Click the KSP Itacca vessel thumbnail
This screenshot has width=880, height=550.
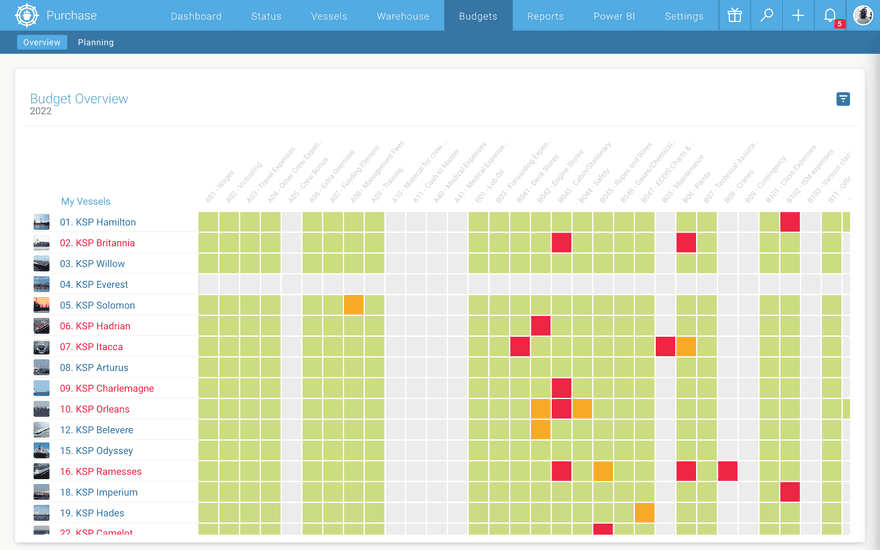[41, 347]
